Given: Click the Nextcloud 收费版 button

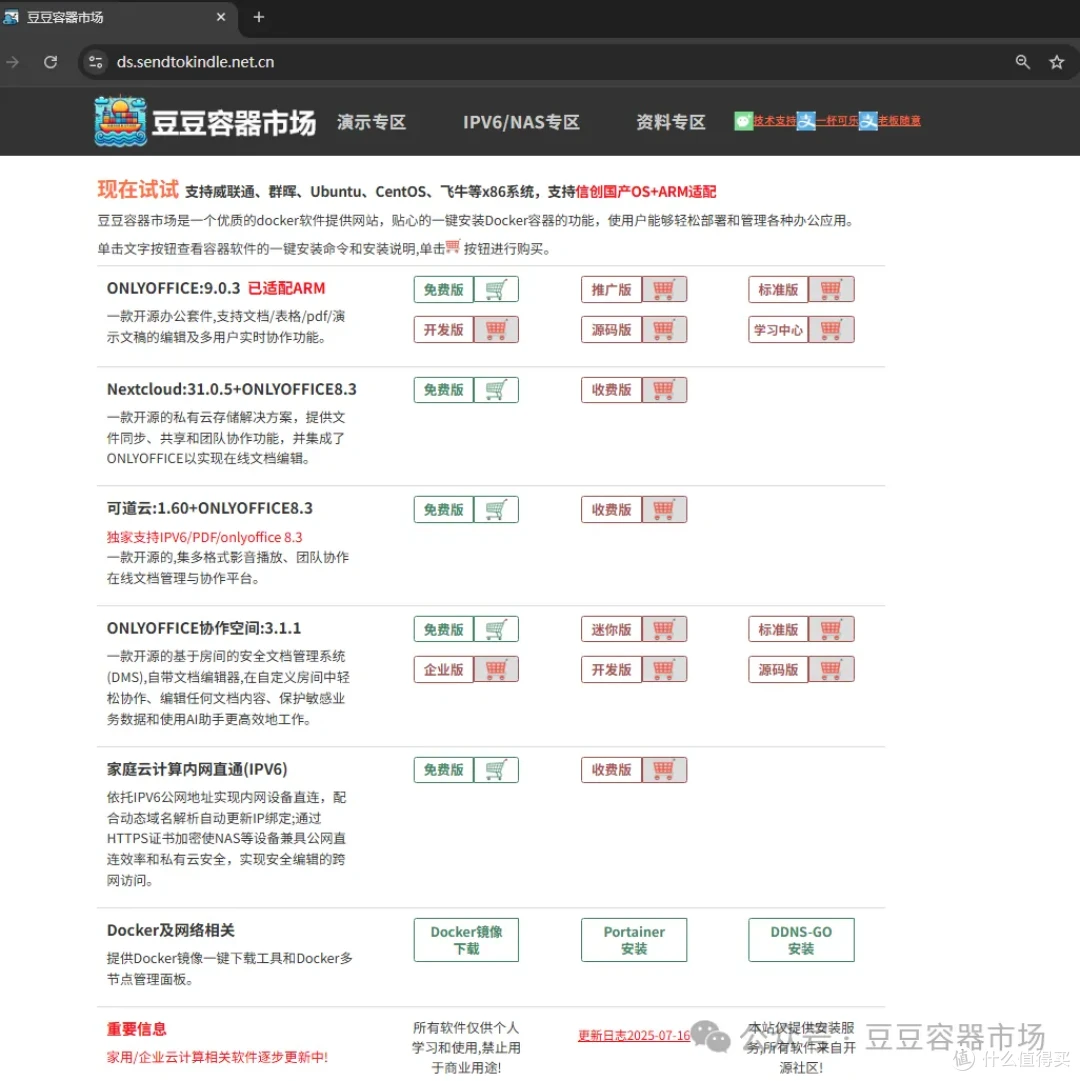Looking at the screenshot, I should (611, 390).
